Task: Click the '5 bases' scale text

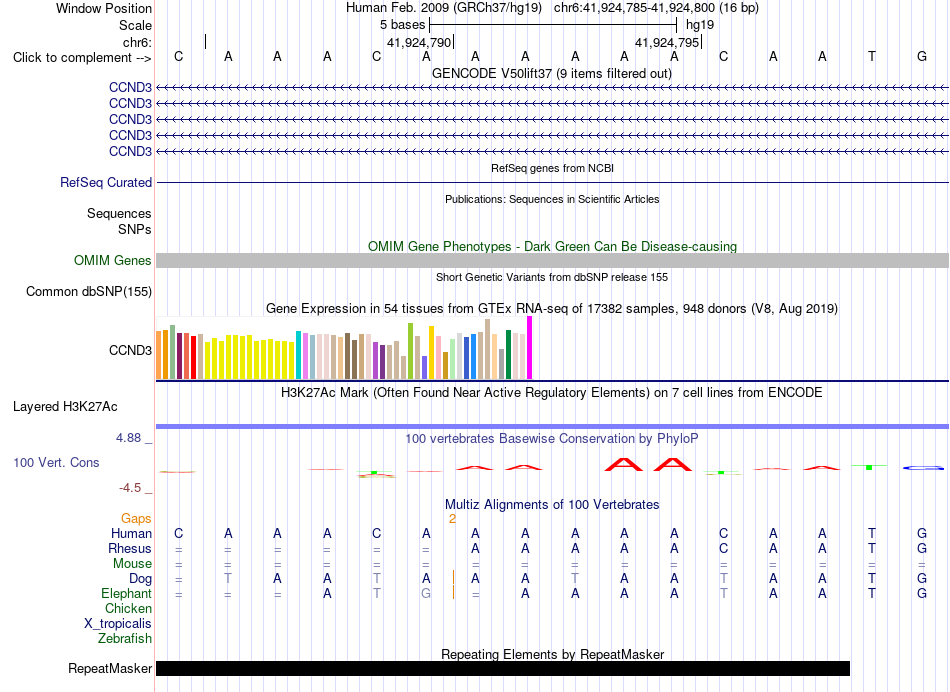Action: coord(402,25)
